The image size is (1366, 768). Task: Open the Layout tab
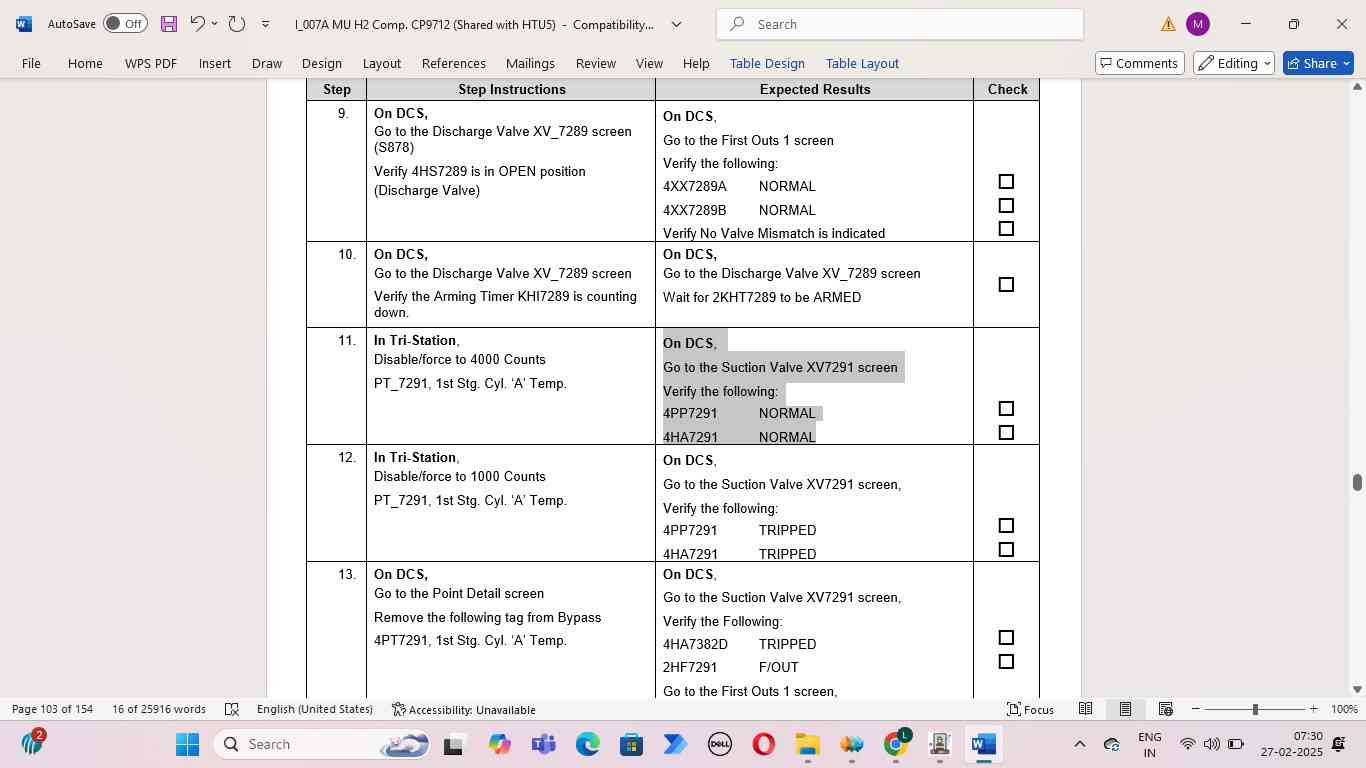[x=382, y=63]
